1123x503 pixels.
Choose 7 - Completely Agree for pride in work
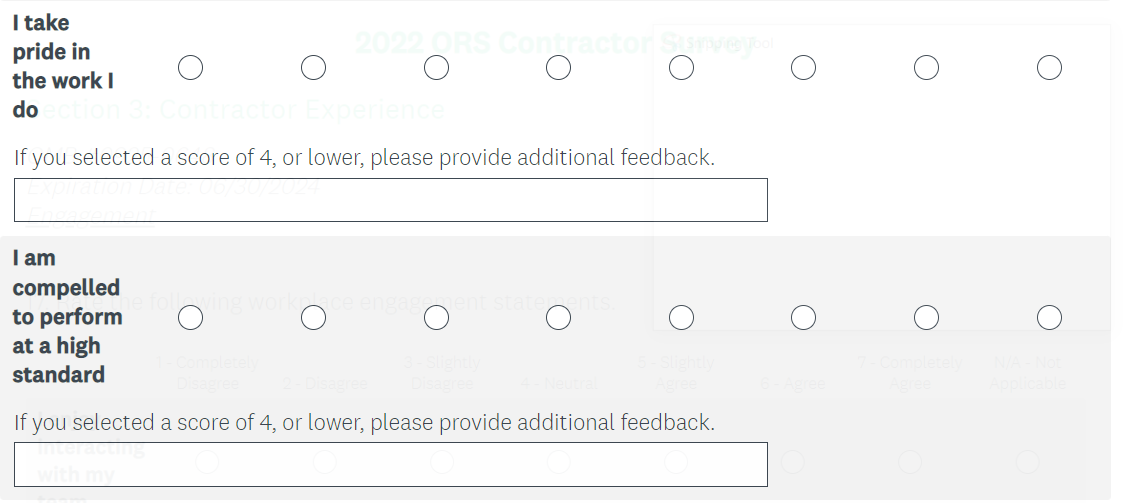[x=926, y=68]
